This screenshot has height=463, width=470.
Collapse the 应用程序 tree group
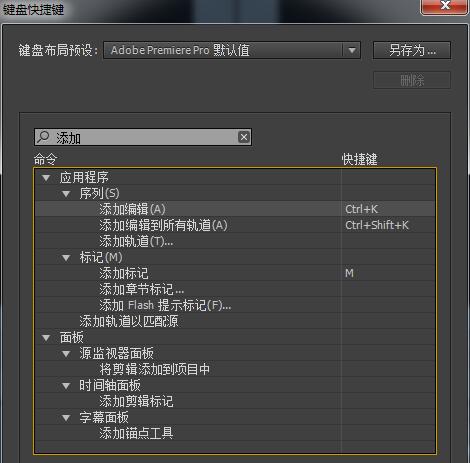pos(46,177)
